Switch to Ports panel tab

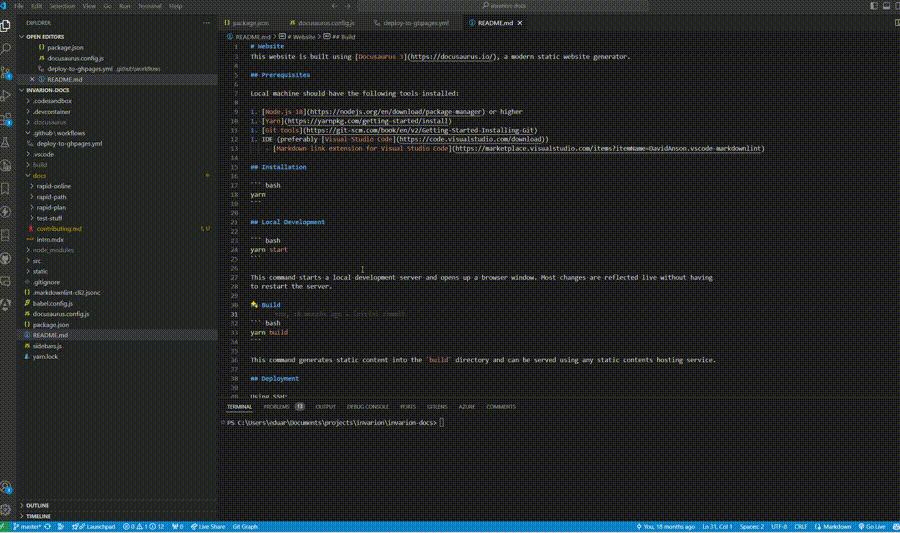(408, 407)
